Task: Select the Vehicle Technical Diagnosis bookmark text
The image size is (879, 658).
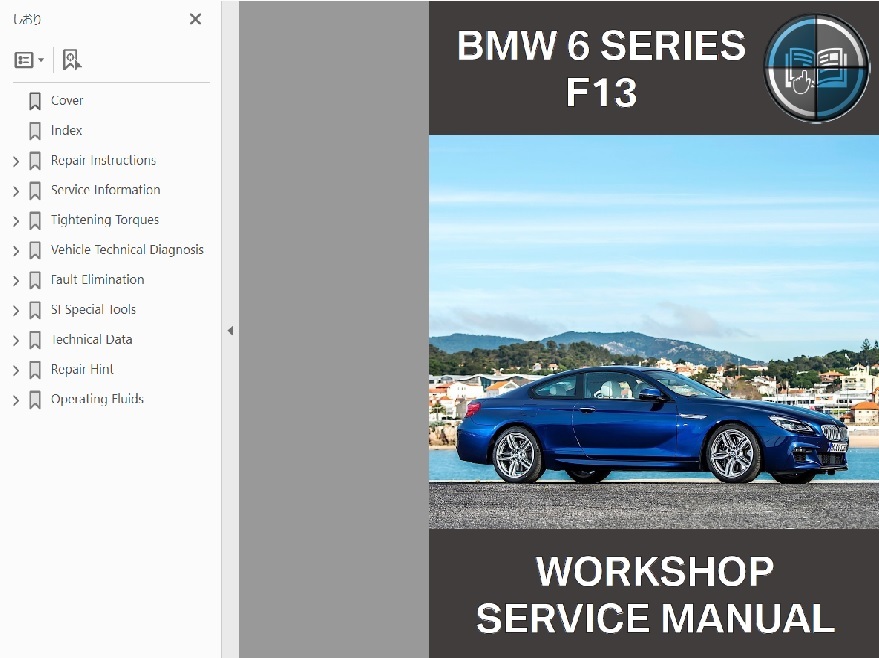Action: coord(127,249)
